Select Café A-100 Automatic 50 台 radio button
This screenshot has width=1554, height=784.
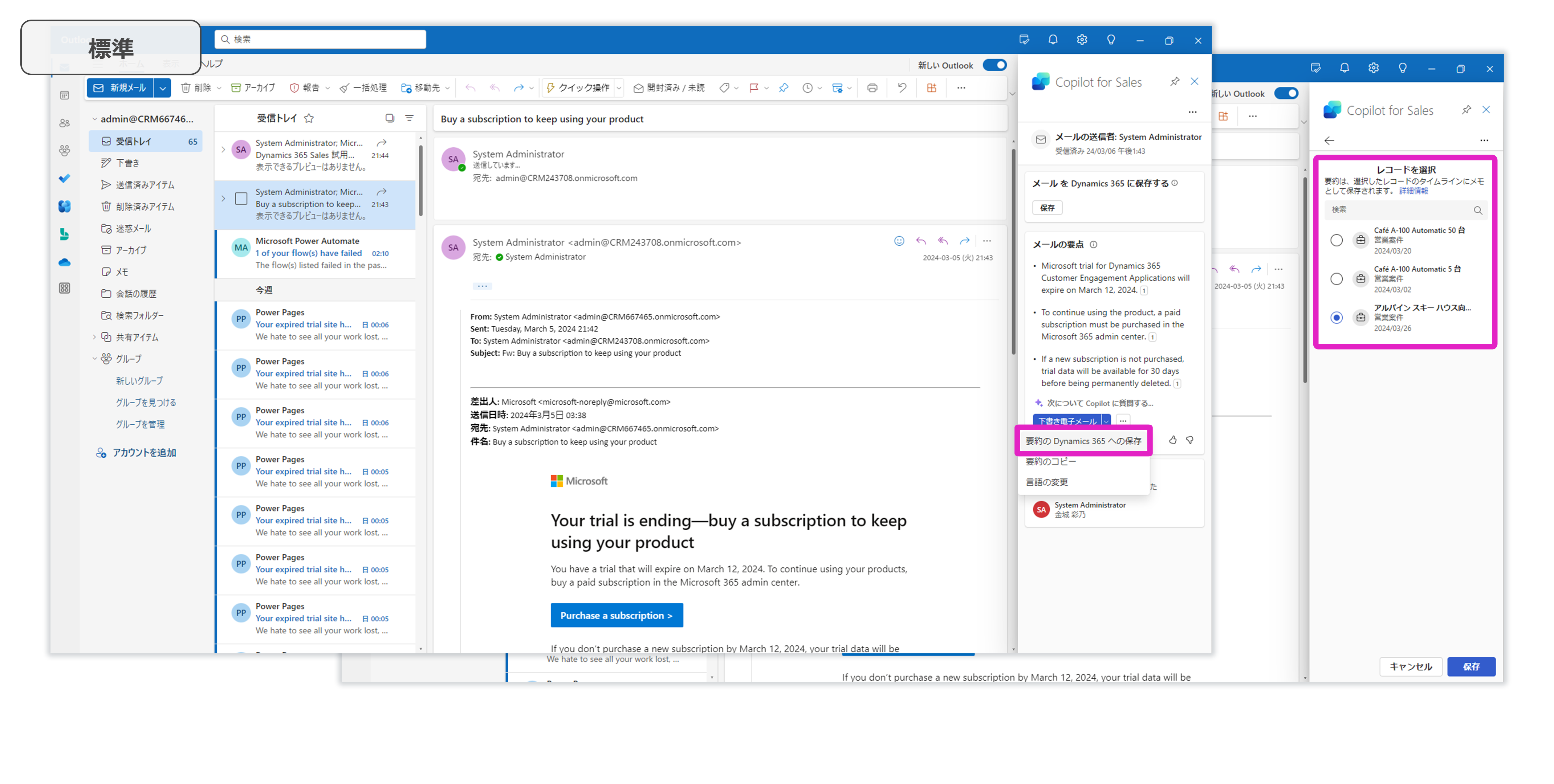click(x=1336, y=240)
